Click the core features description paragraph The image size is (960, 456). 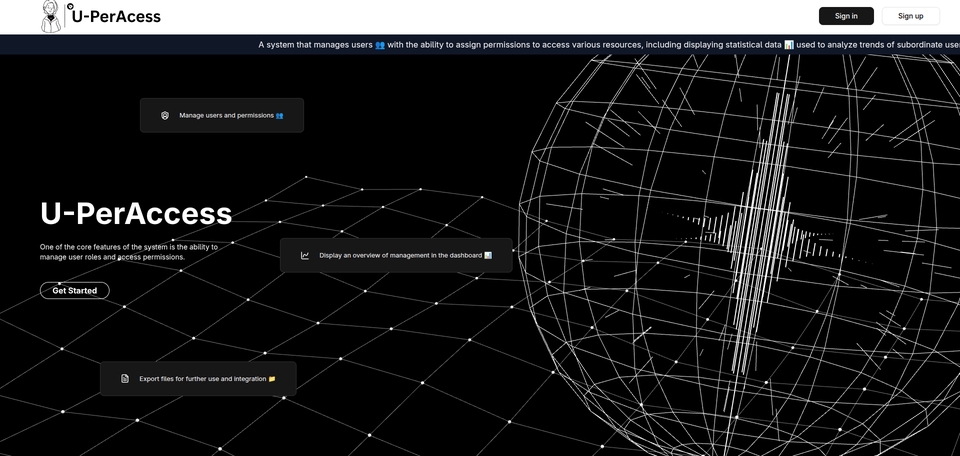(x=129, y=251)
